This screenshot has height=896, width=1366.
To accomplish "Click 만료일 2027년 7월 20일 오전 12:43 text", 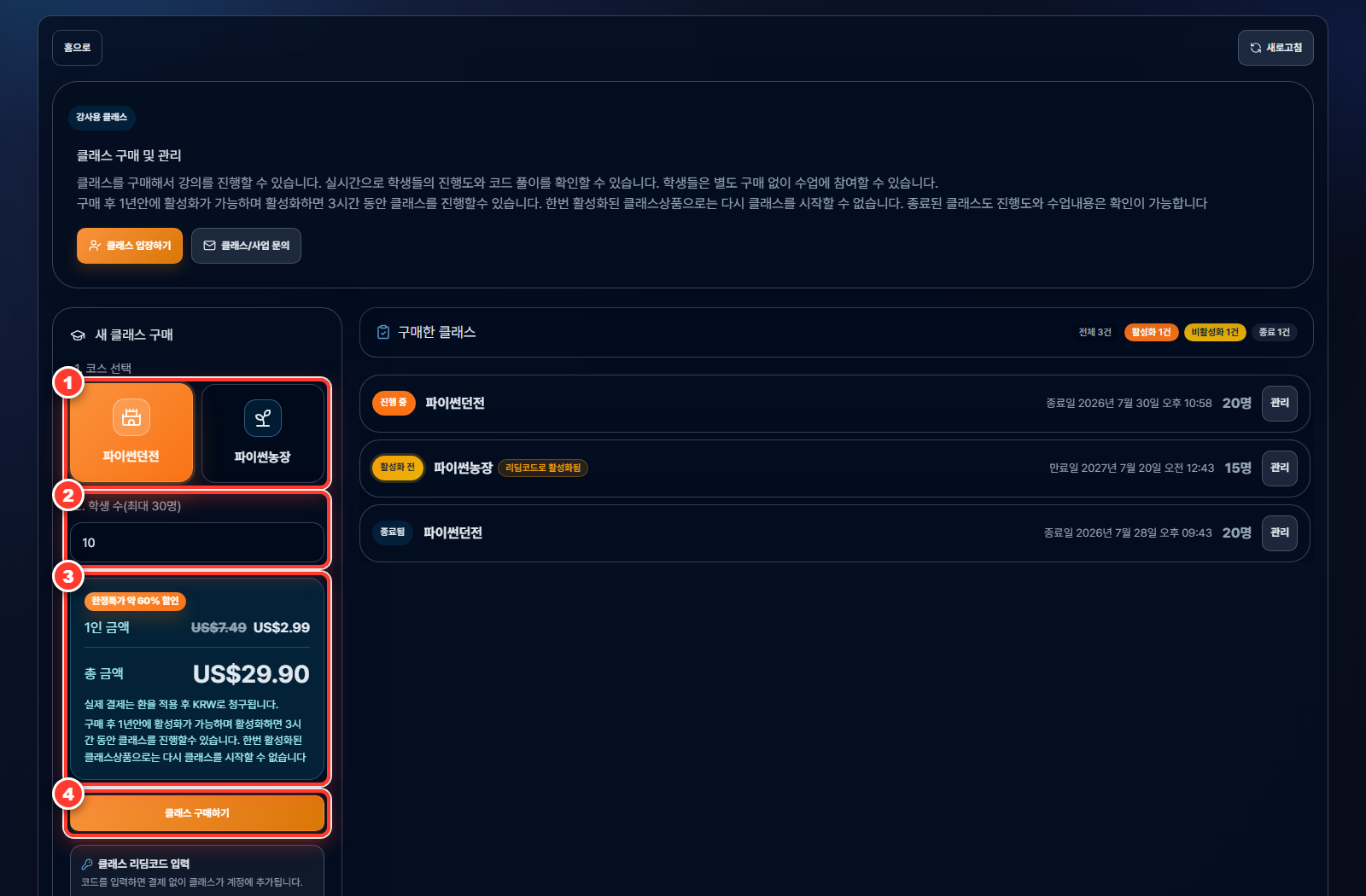I will [1131, 468].
